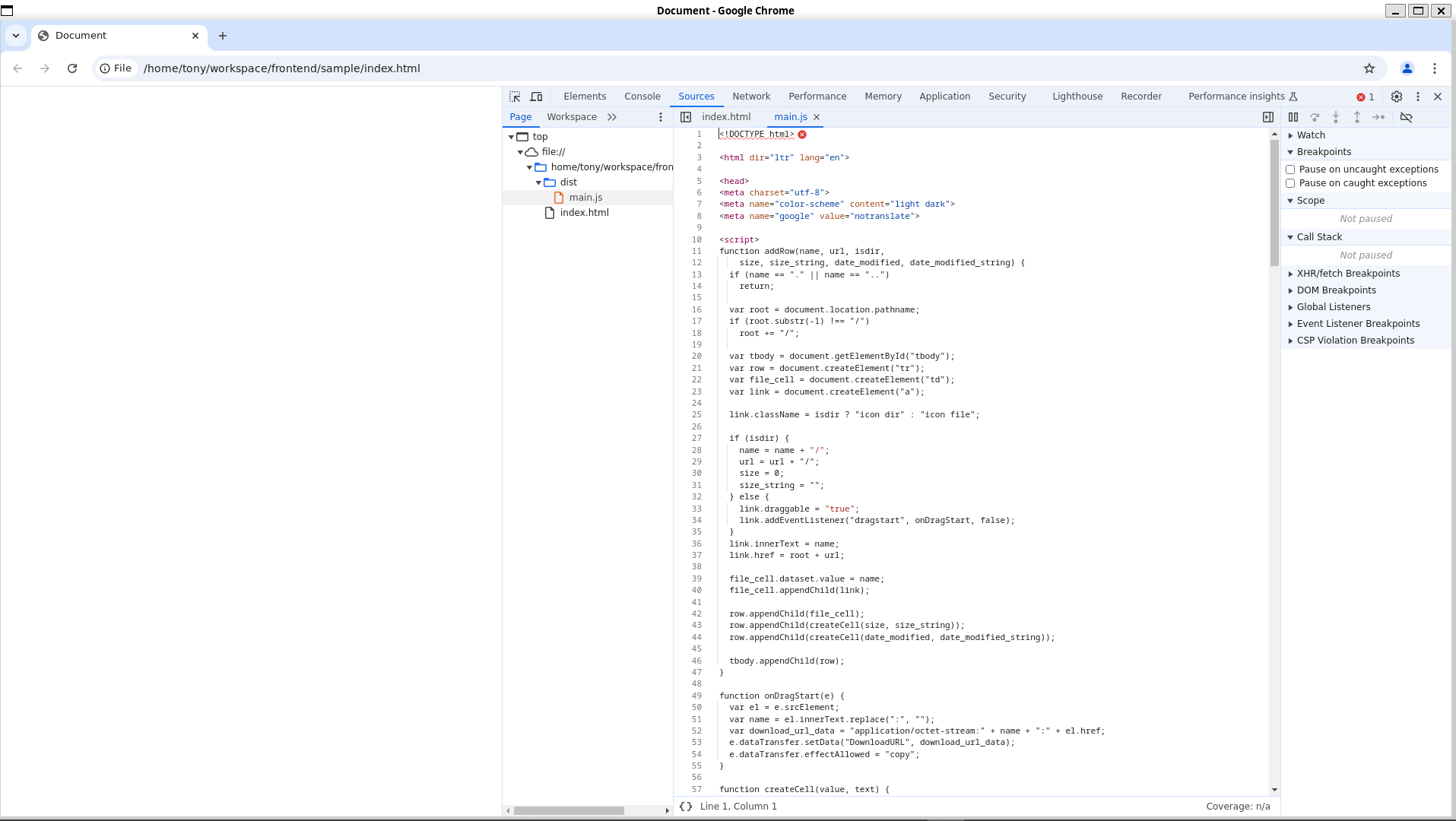Viewport: 1456px width, 821px height.
Task: Open the Memory panel
Action: [x=883, y=97]
